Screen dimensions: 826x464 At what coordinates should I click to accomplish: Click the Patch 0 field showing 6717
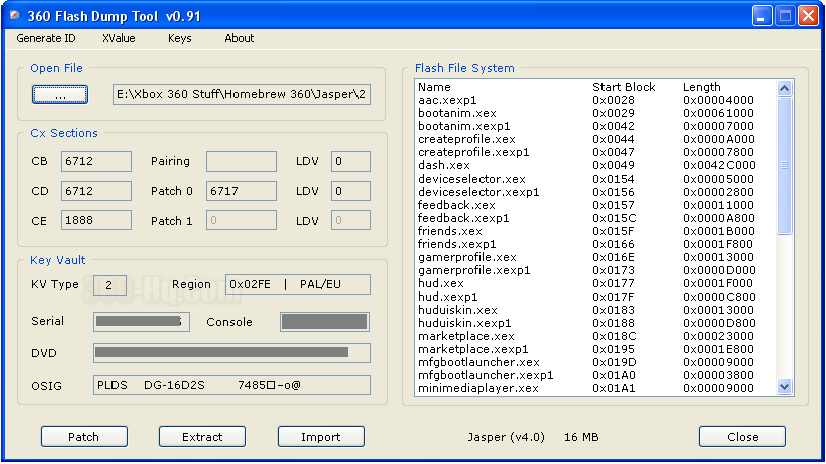click(241, 191)
